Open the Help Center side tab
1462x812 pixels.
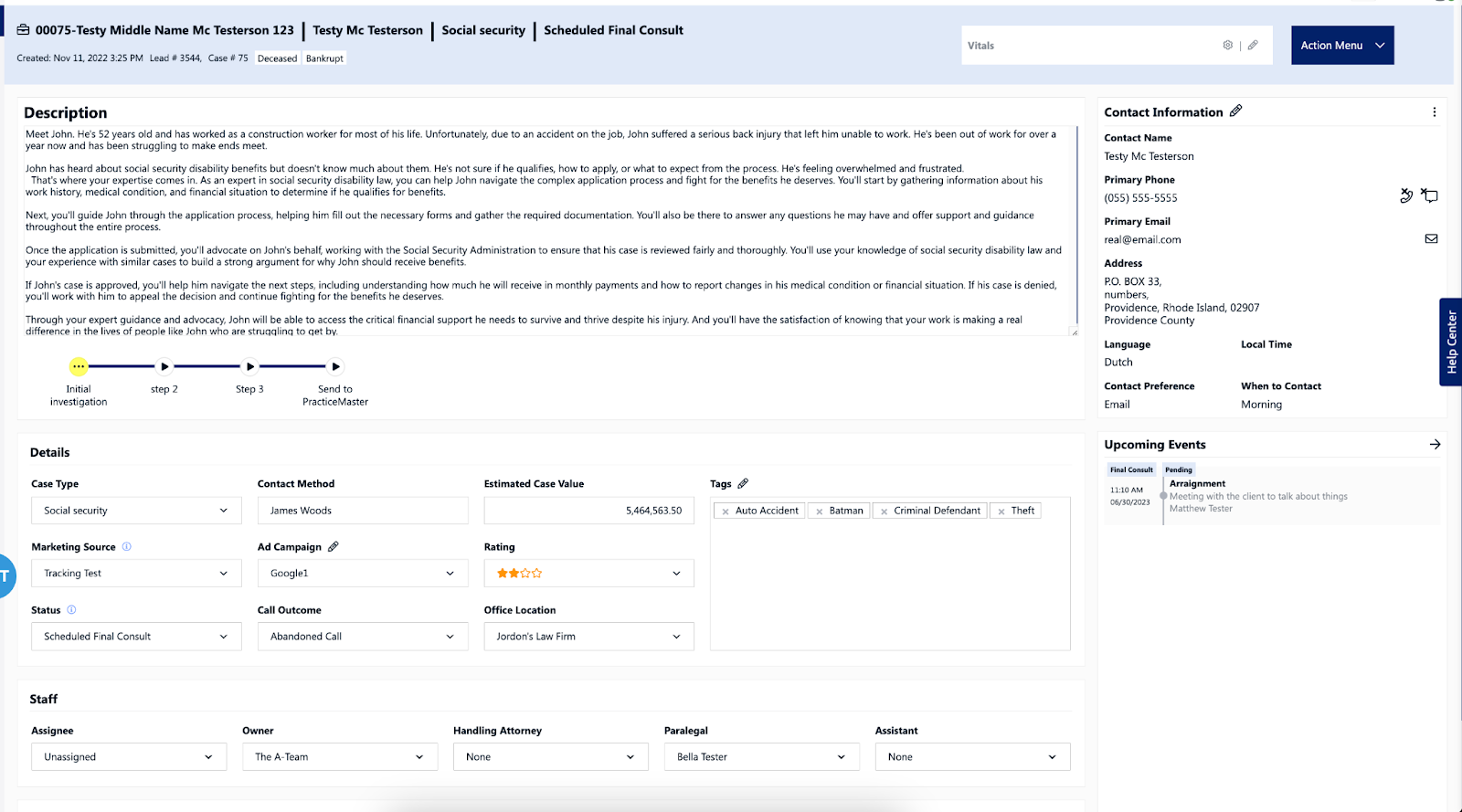point(1451,342)
